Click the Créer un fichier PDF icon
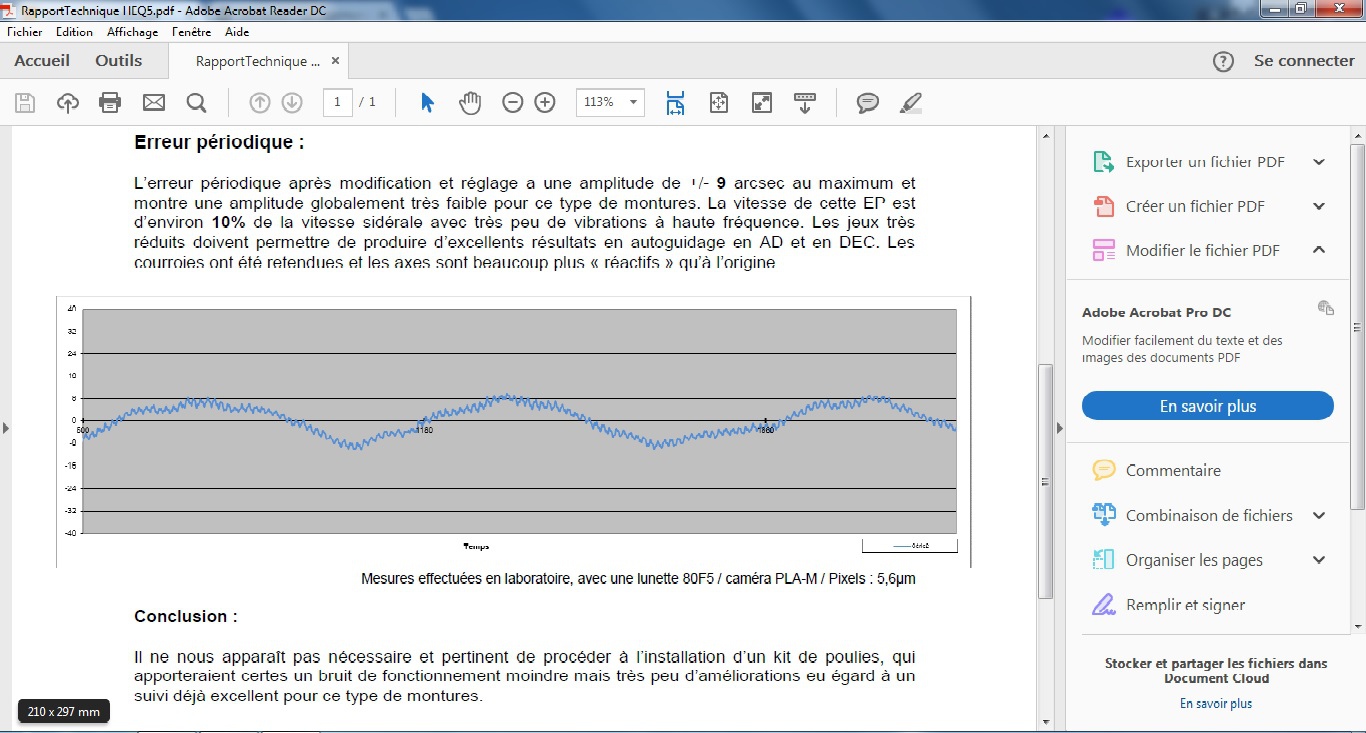Image resolution: width=1366 pixels, height=733 pixels. coord(1103,206)
